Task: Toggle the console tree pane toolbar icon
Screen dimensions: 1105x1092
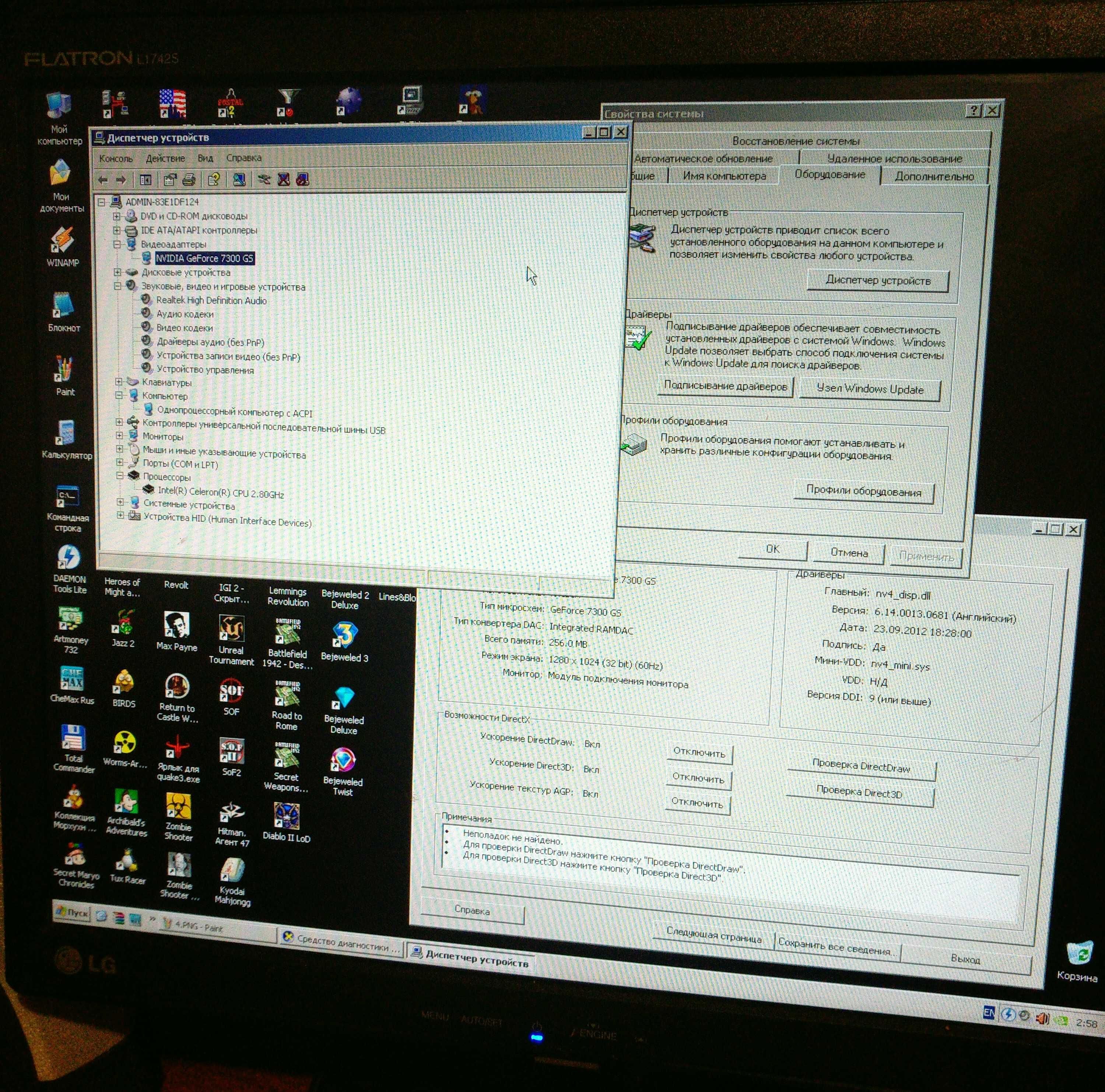Action: coord(146,180)
